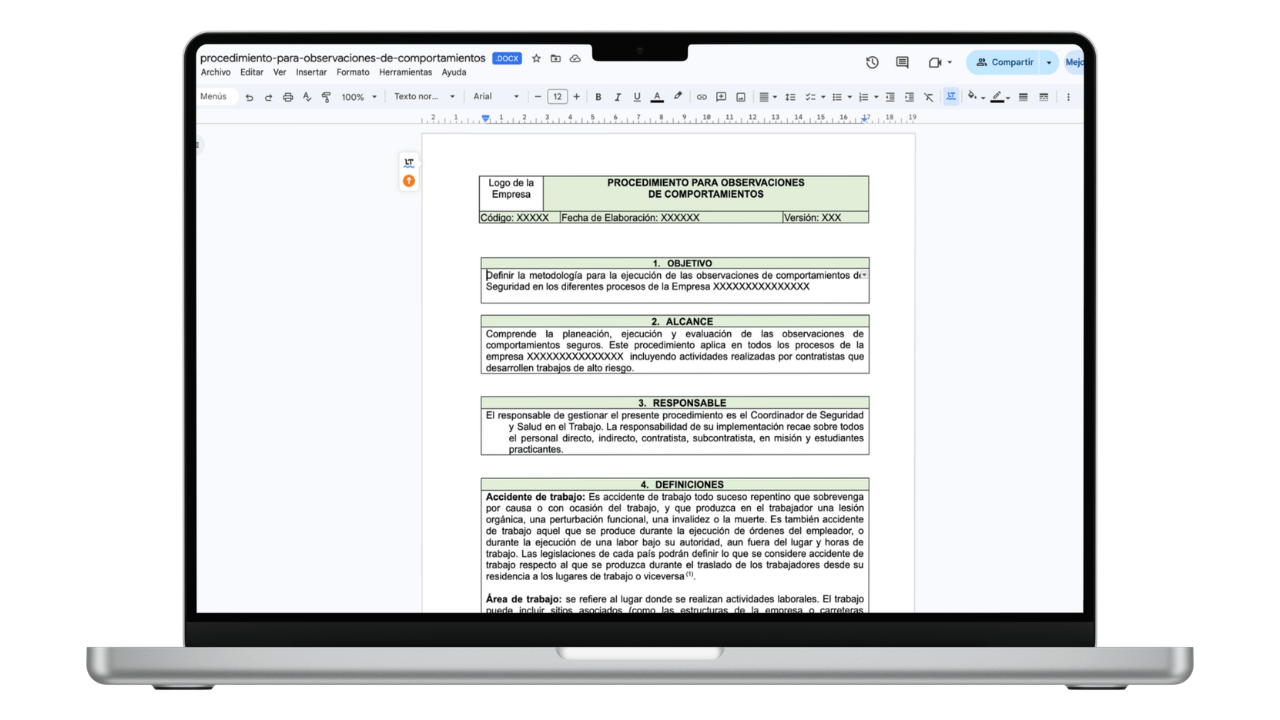Click the Compartir button
Image resolution: width=1280 pixels, height=720 pixels.
tap(1011, 62)
